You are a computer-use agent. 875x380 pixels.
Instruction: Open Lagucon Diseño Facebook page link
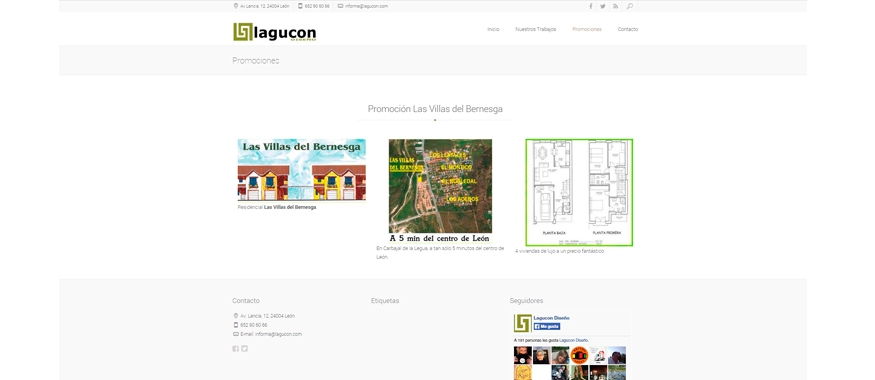[x=551, y=318]
